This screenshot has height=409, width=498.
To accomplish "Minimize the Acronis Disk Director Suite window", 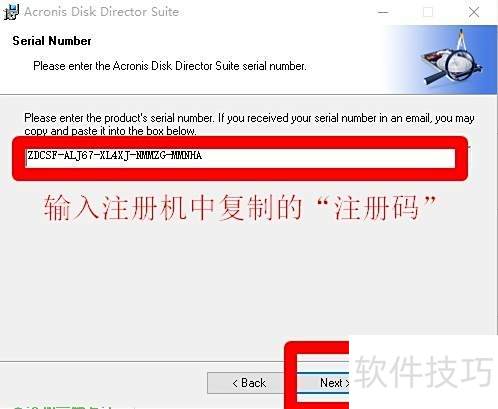I will (x=383, y=12).
